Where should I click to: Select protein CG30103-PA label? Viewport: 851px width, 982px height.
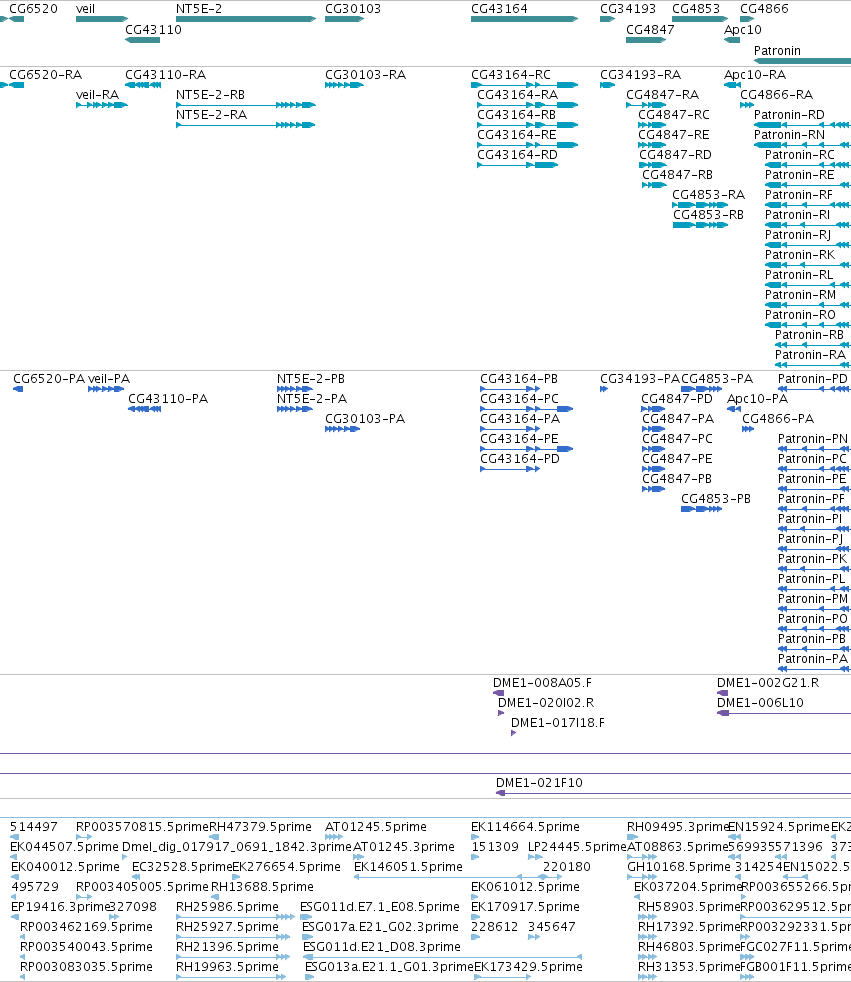[x=365, y=419]
